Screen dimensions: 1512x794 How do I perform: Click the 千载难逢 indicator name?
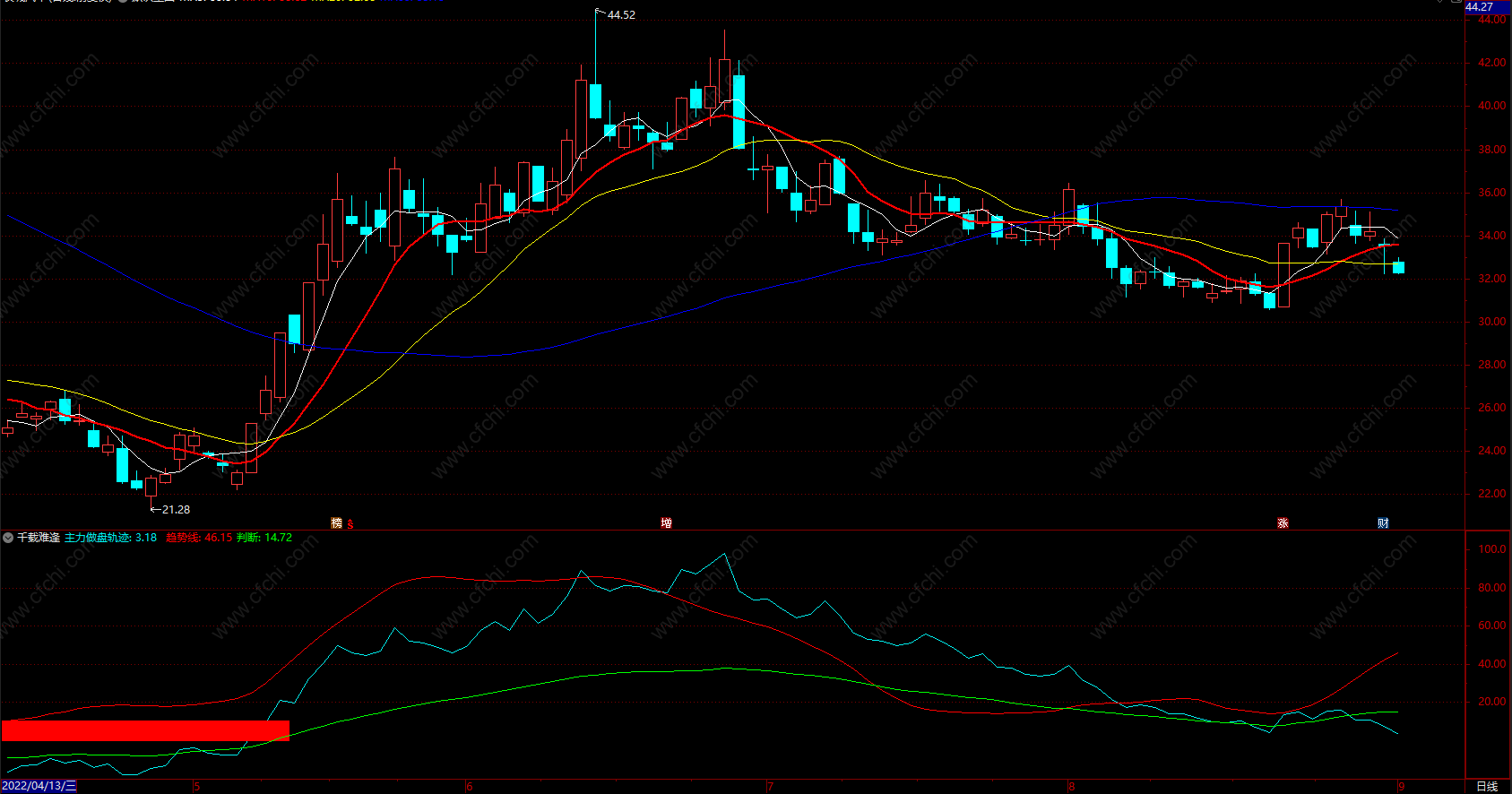click(x=39, y=538)
